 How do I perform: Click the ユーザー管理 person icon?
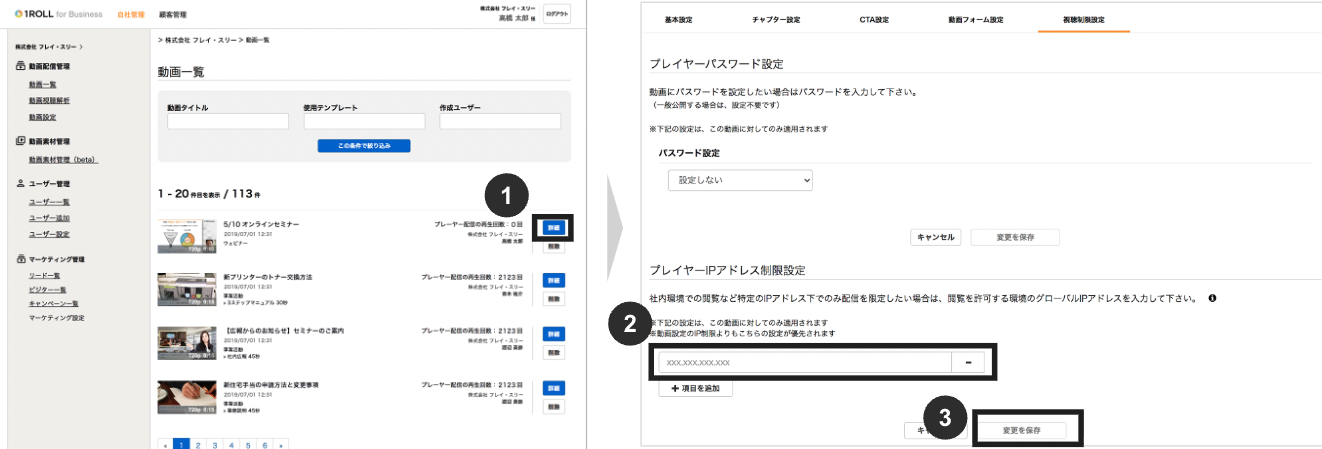20,184
